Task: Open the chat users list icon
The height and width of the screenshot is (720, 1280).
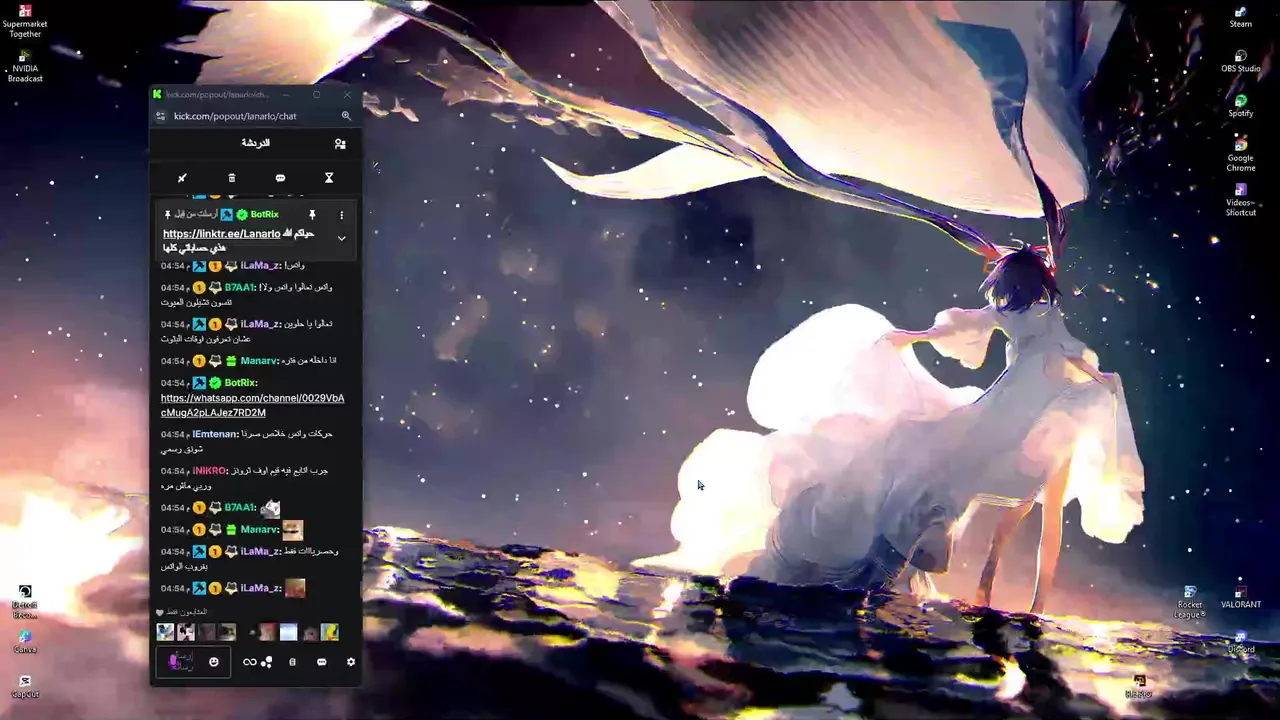Action: click(340, 144)
